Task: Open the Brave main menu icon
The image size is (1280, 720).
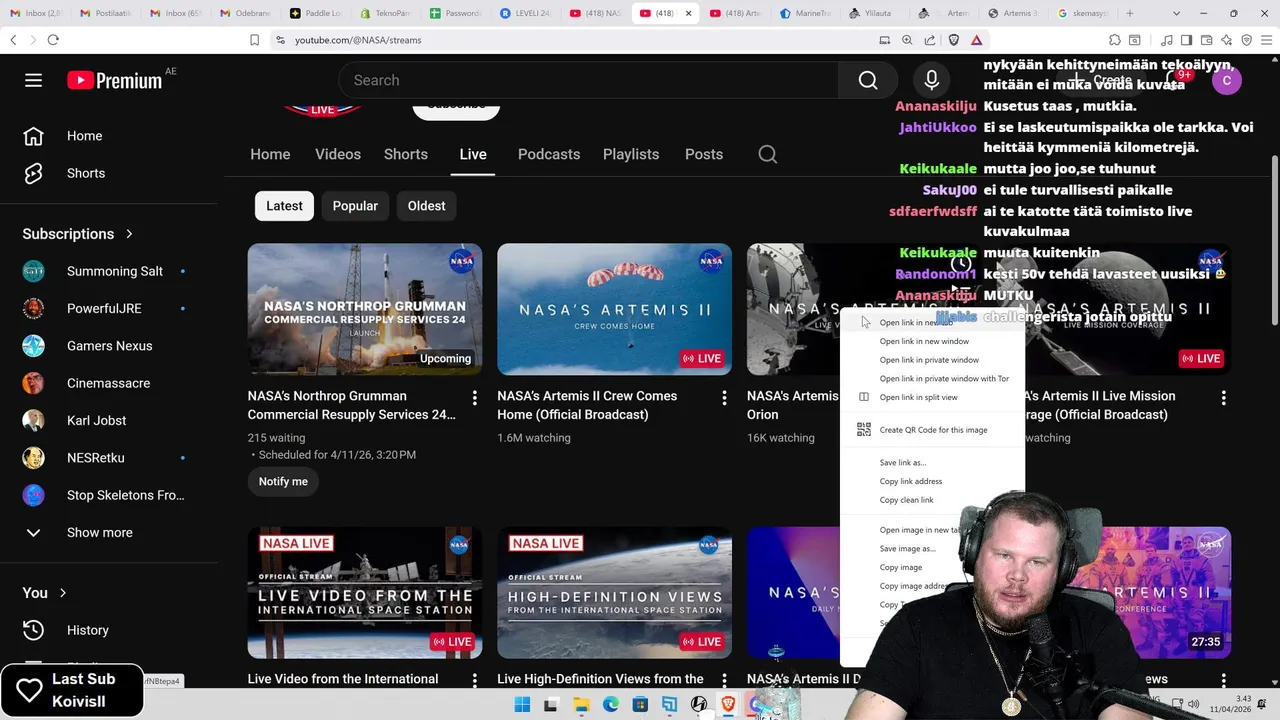Action: pos(1268,40)
